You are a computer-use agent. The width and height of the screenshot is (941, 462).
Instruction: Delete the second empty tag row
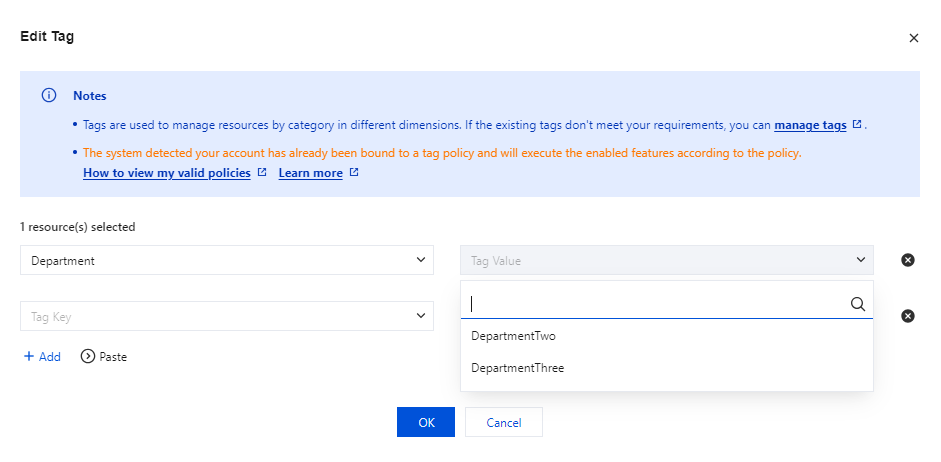908,316
